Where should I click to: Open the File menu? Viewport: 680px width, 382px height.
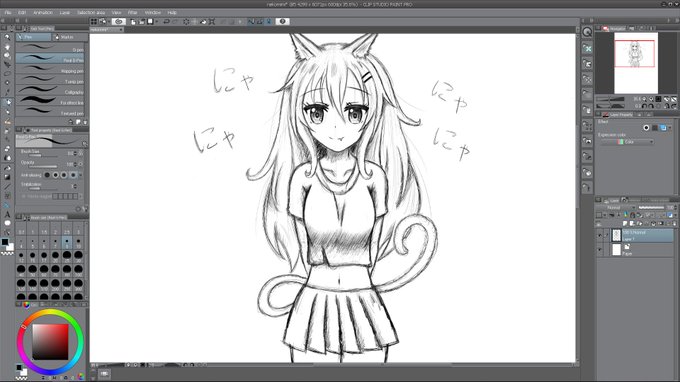[7, 13]
